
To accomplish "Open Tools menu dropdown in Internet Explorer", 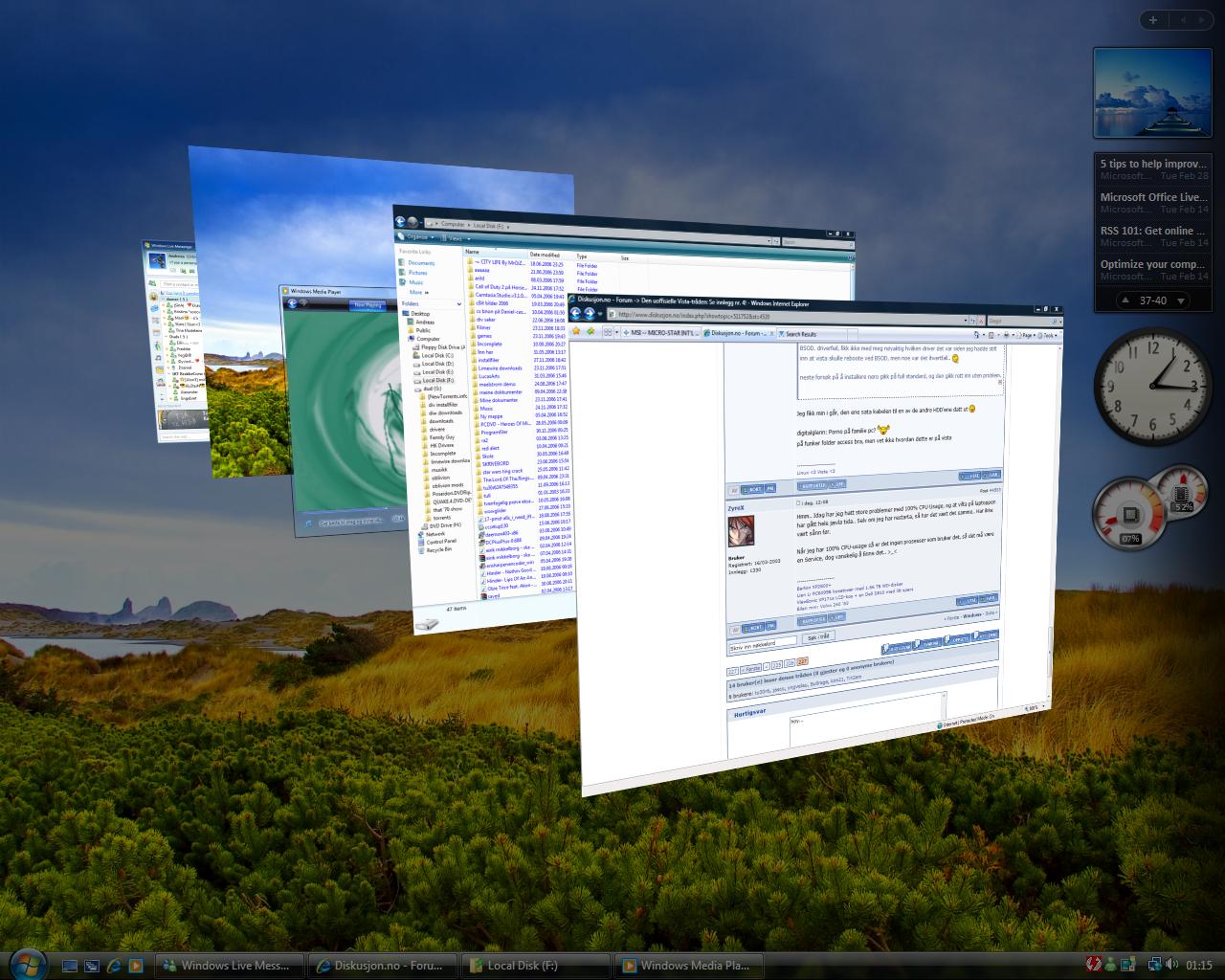I will tap(1048, 336).
